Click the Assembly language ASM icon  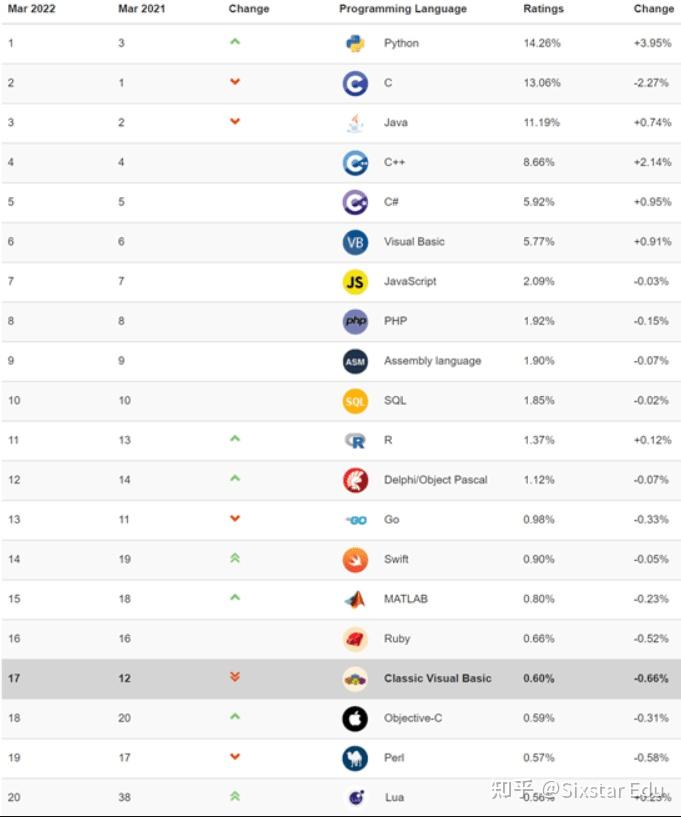tap(355, 361)
